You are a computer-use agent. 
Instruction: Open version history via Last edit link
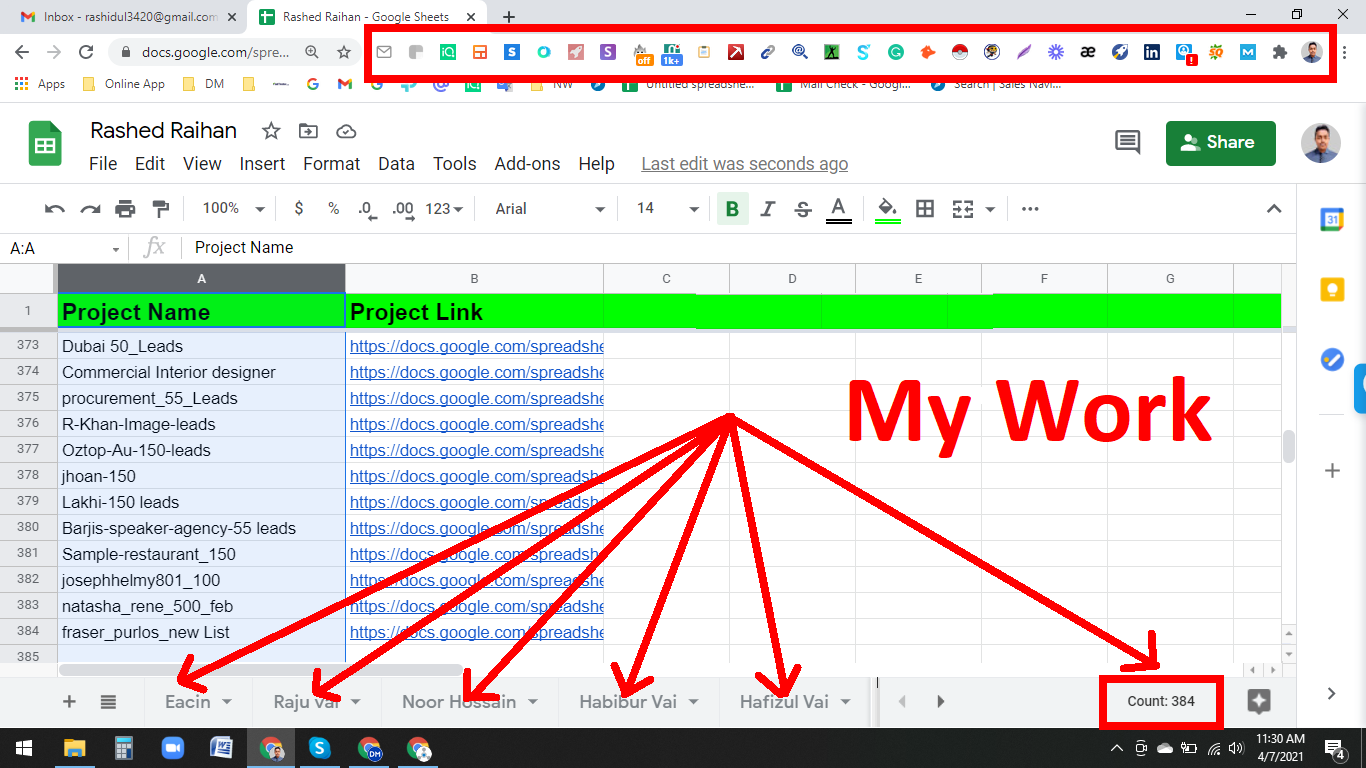[744, 163]
